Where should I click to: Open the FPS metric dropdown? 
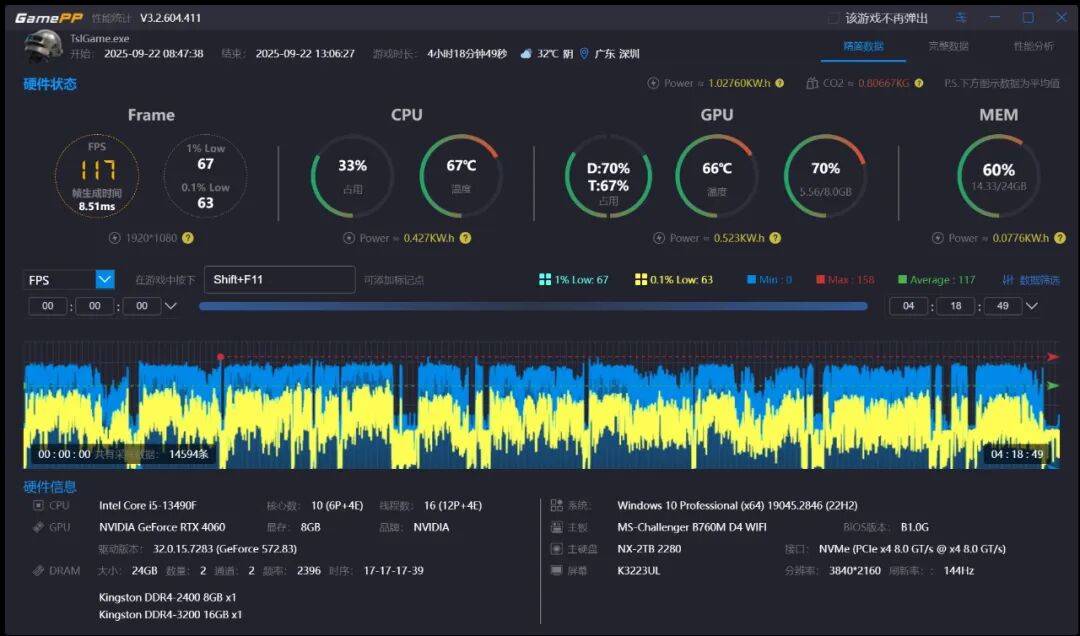105,280
